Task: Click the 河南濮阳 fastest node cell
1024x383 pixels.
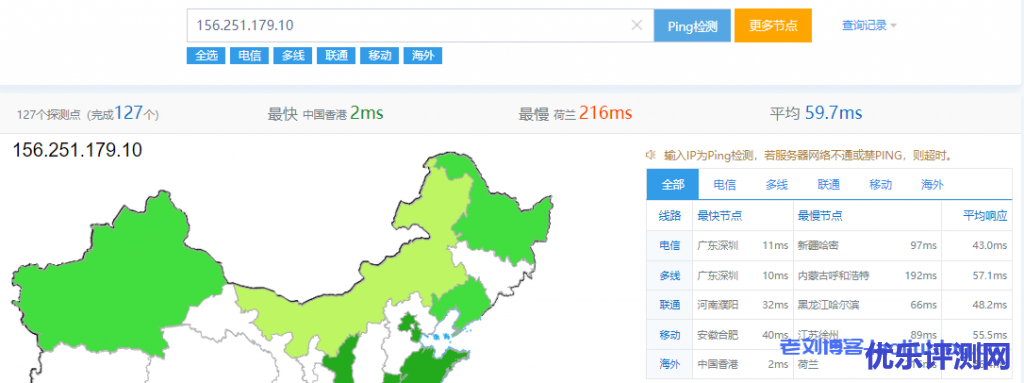Action: click(718, 305)
